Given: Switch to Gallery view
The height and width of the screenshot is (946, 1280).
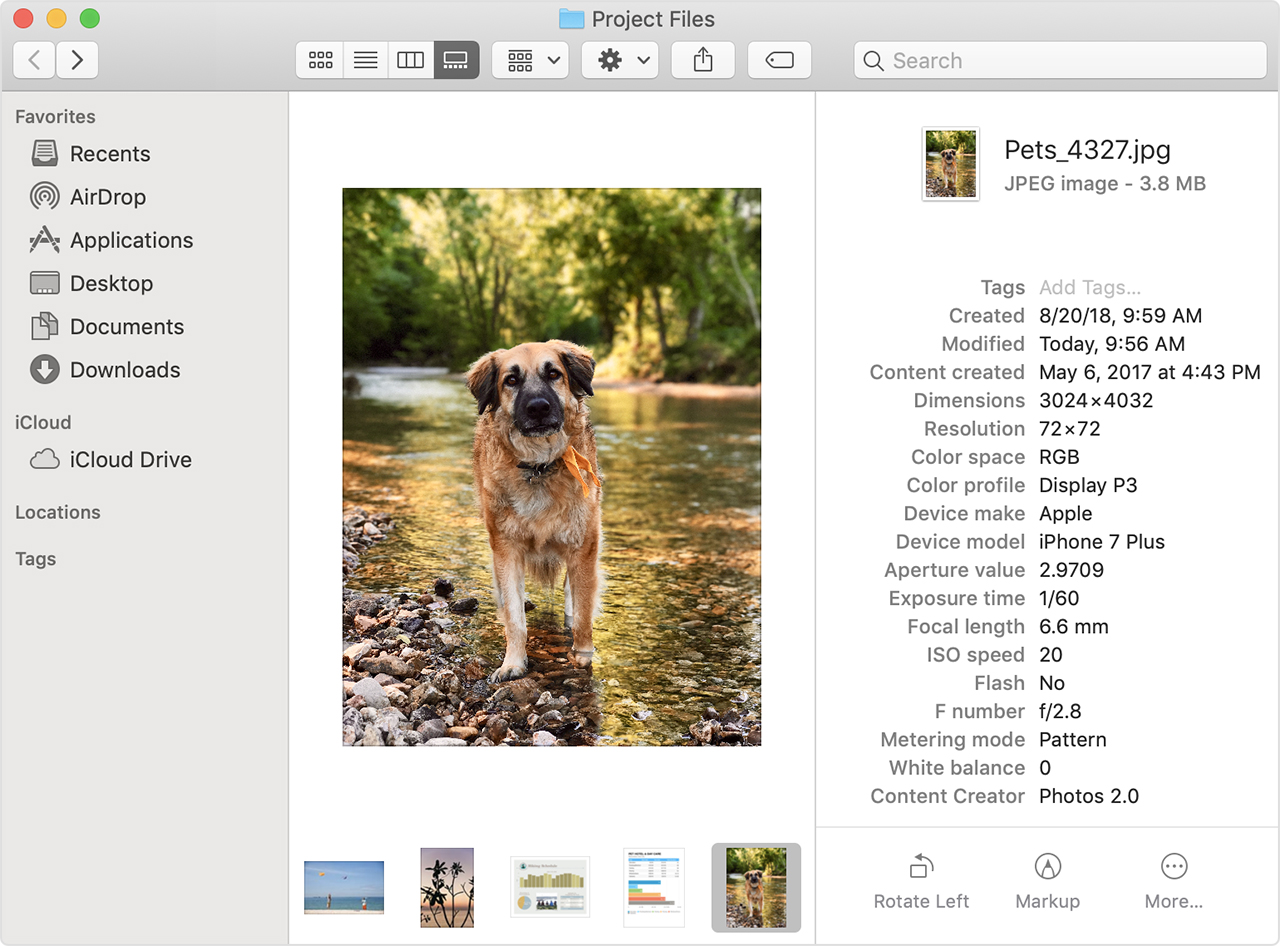Looking at the screenshot, I should (x=456, y=59).
